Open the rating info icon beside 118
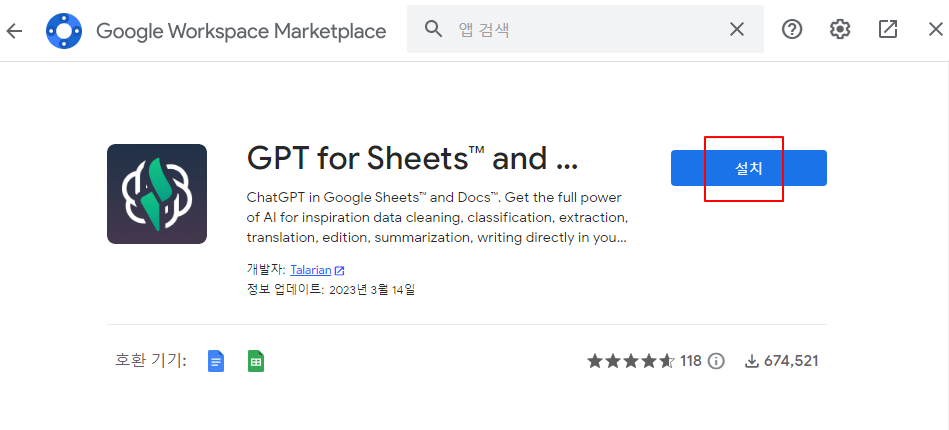This screenshot has width=949, height=430. (x=716, y=362)
